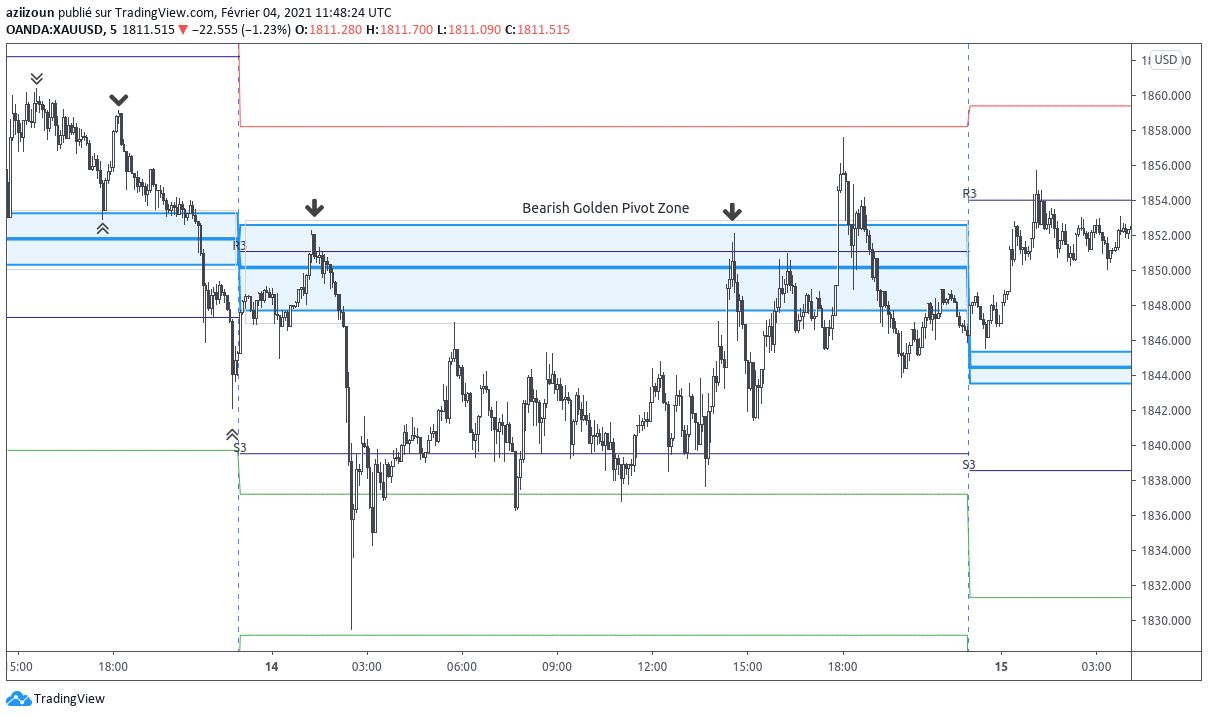Image resolution: width=1208 pixels, height=717 pixels.
Task: Click the TradingView wordmark text
Action: point(69,699)
